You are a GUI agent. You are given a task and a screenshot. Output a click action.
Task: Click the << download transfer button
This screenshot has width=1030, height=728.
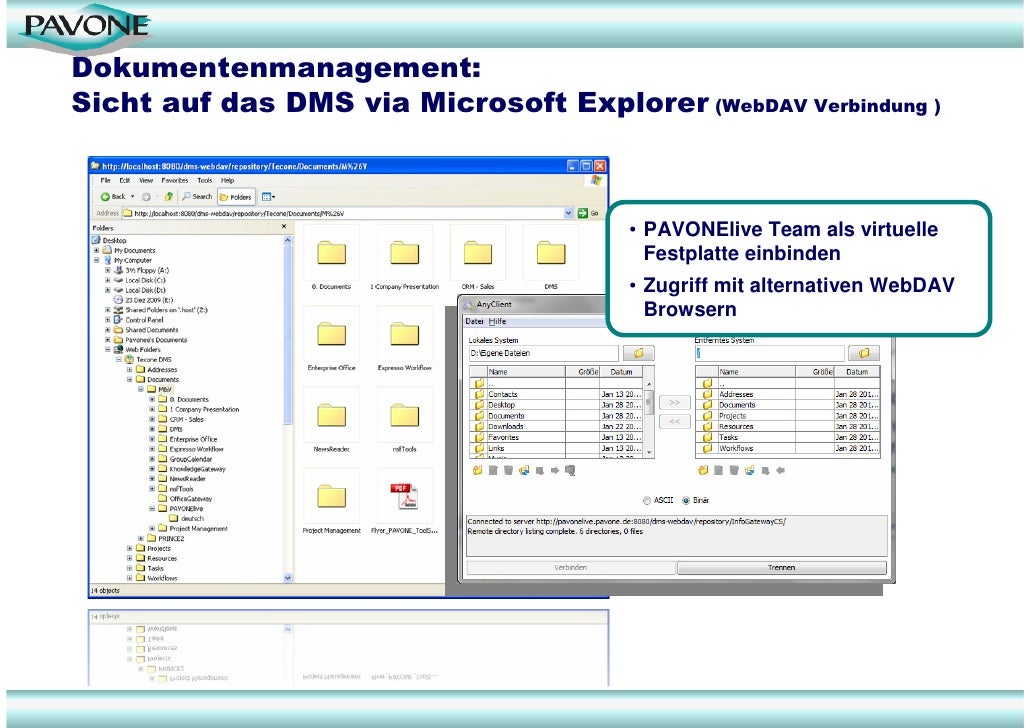point(675,421)
